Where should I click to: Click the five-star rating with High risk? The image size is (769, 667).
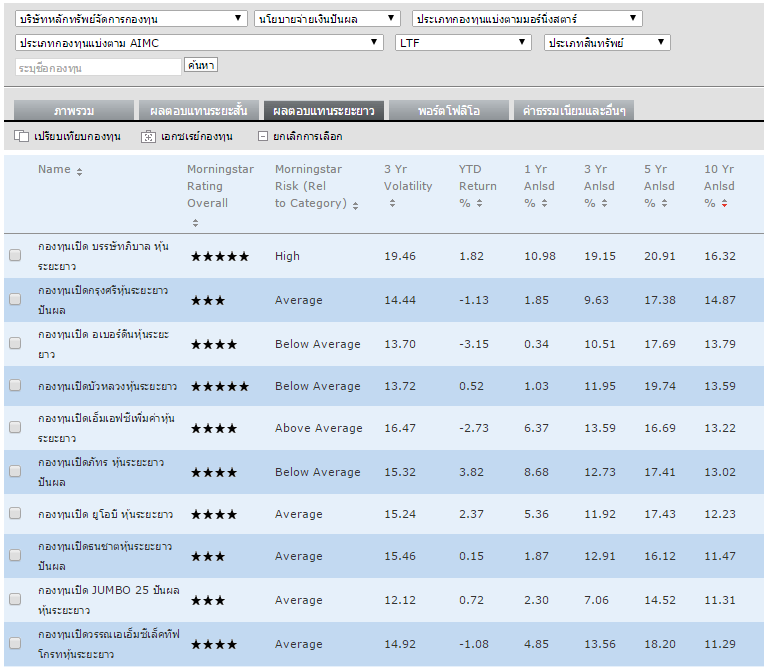[220, 256]
